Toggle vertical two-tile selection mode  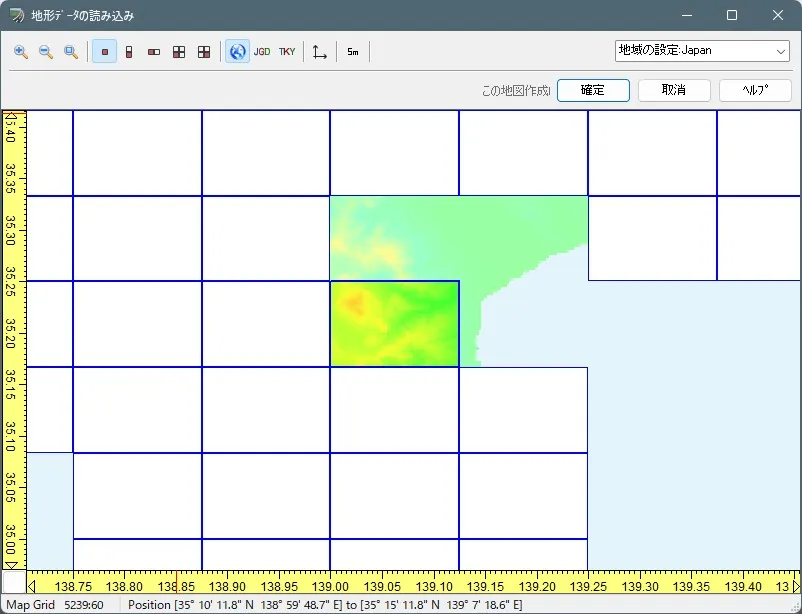[x=129, y=51]
